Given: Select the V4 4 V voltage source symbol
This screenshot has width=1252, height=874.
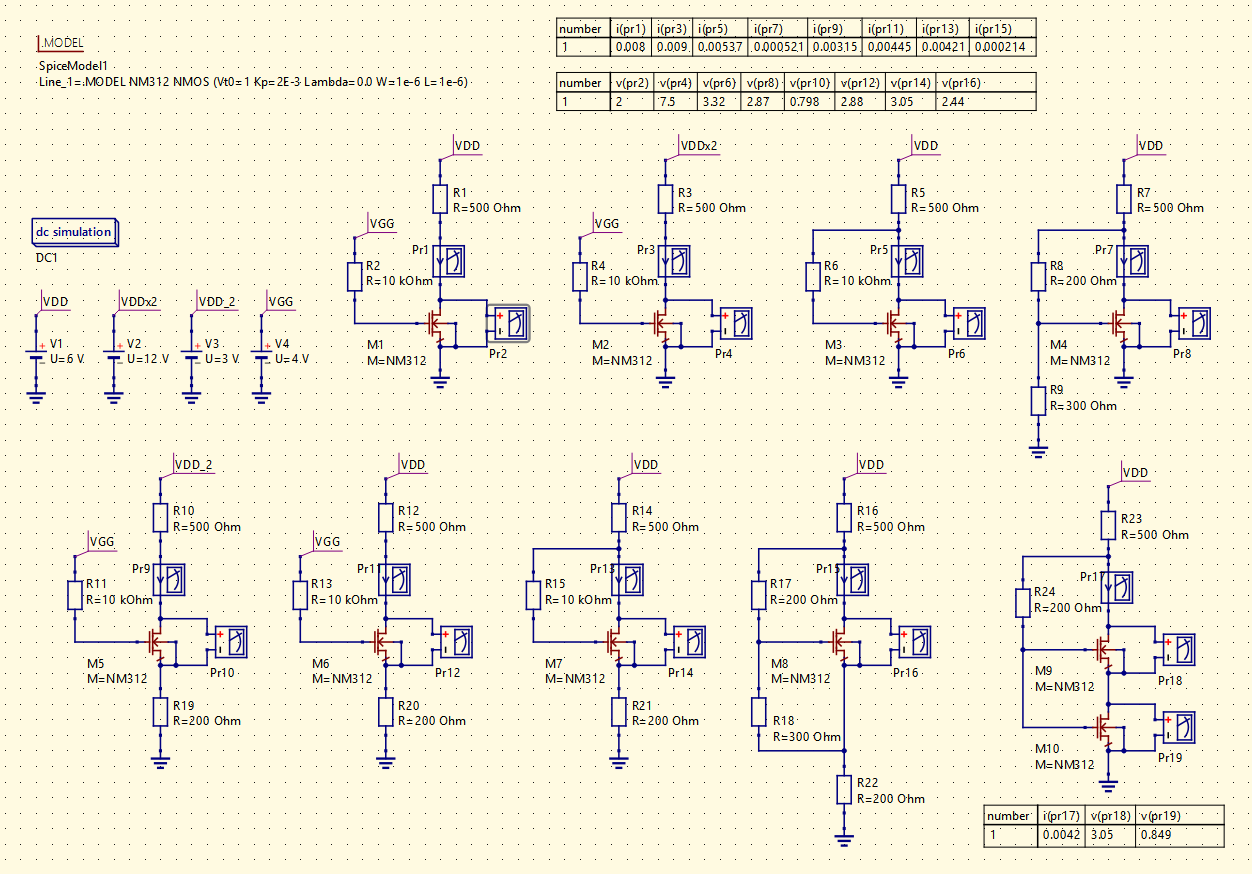Looking at the screenshot, I should click(262, 357).
